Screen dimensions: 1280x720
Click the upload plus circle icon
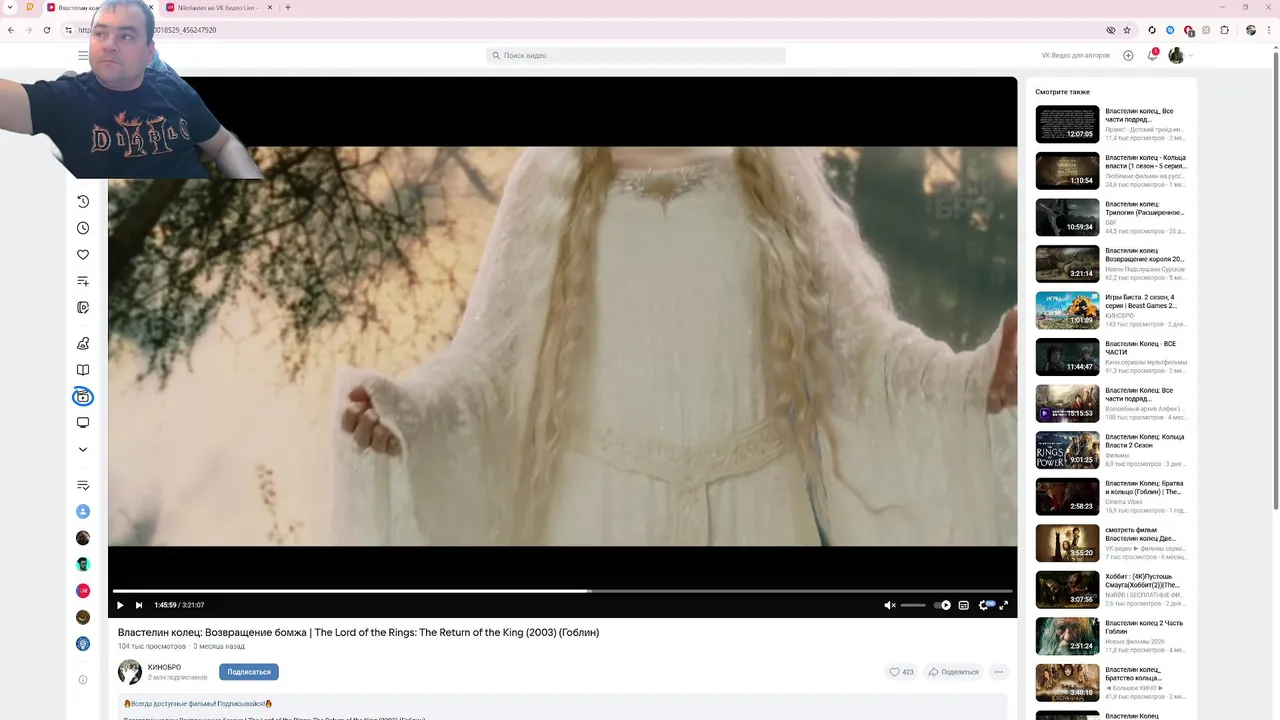1128,56
